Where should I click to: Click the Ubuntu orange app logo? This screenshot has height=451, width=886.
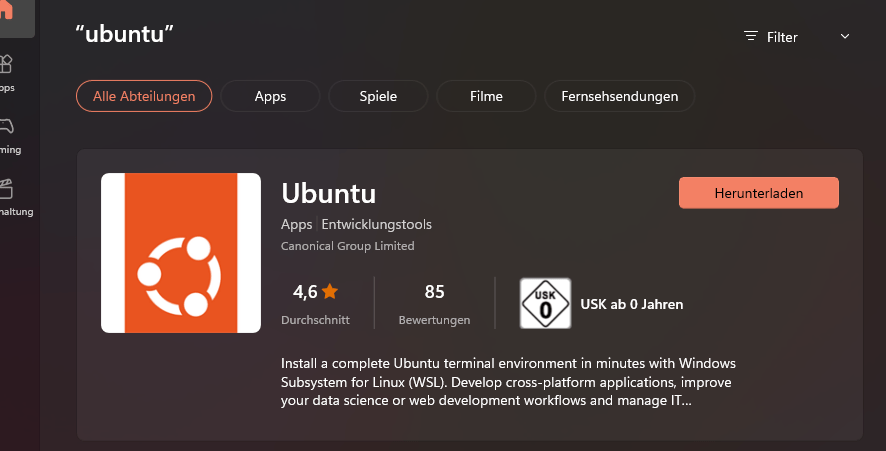[181, 253]
